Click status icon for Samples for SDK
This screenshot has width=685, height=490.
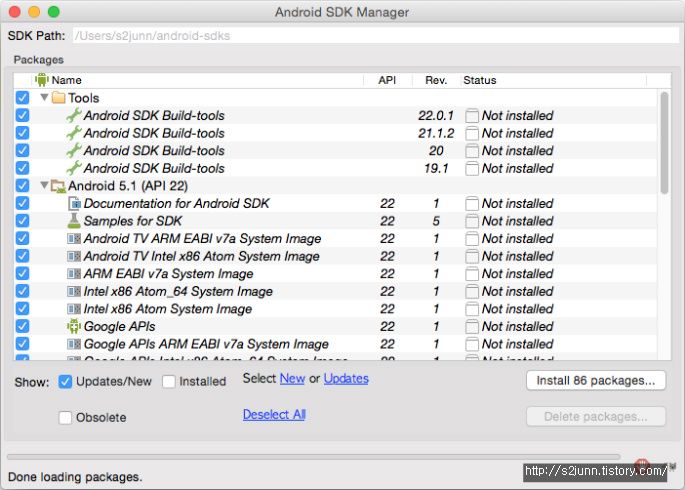coord(472,221)
